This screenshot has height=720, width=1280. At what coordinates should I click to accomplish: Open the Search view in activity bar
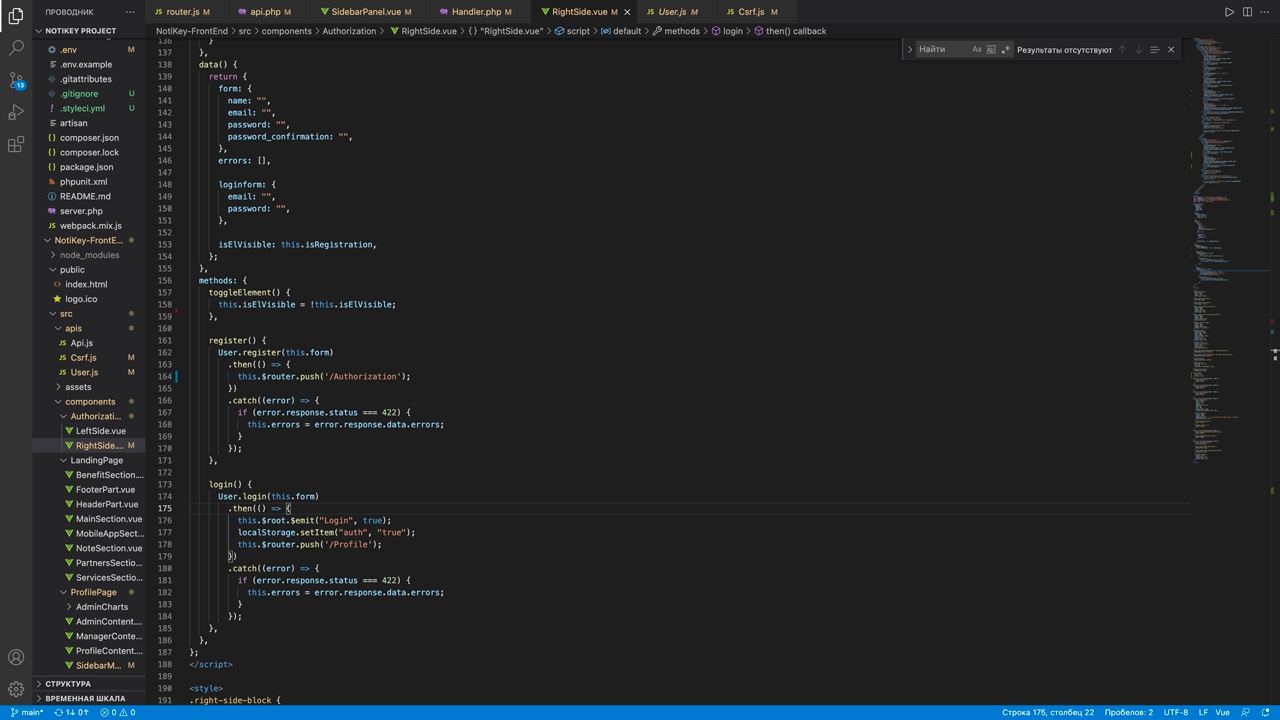(16, 47)
